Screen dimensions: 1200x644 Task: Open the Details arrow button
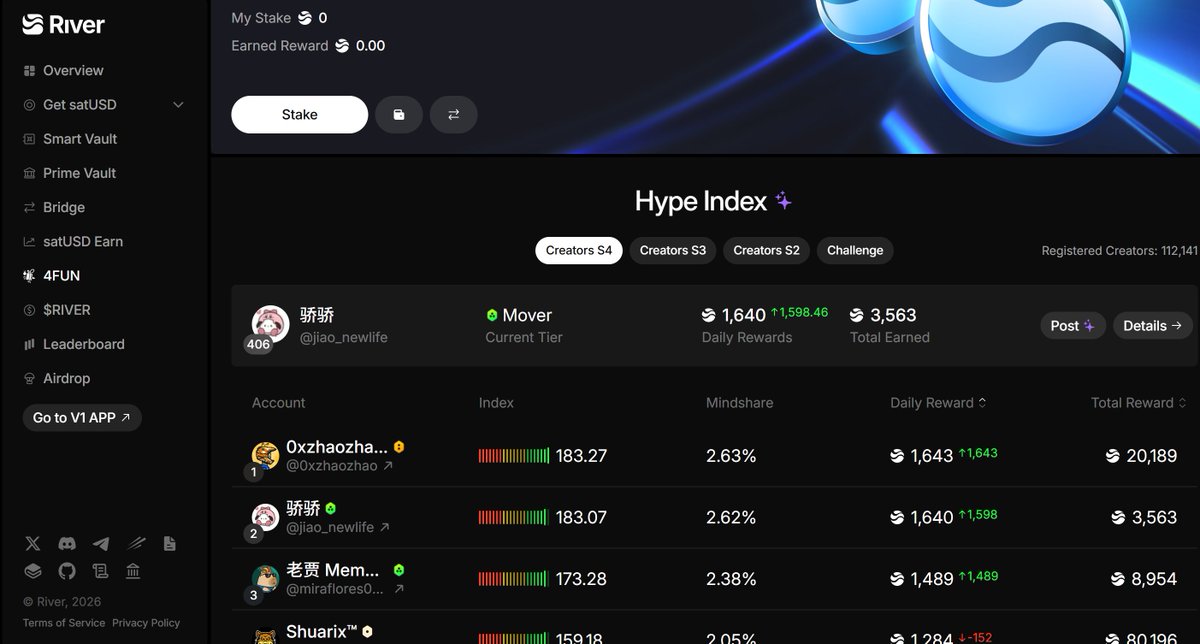tap(1152, 325)
